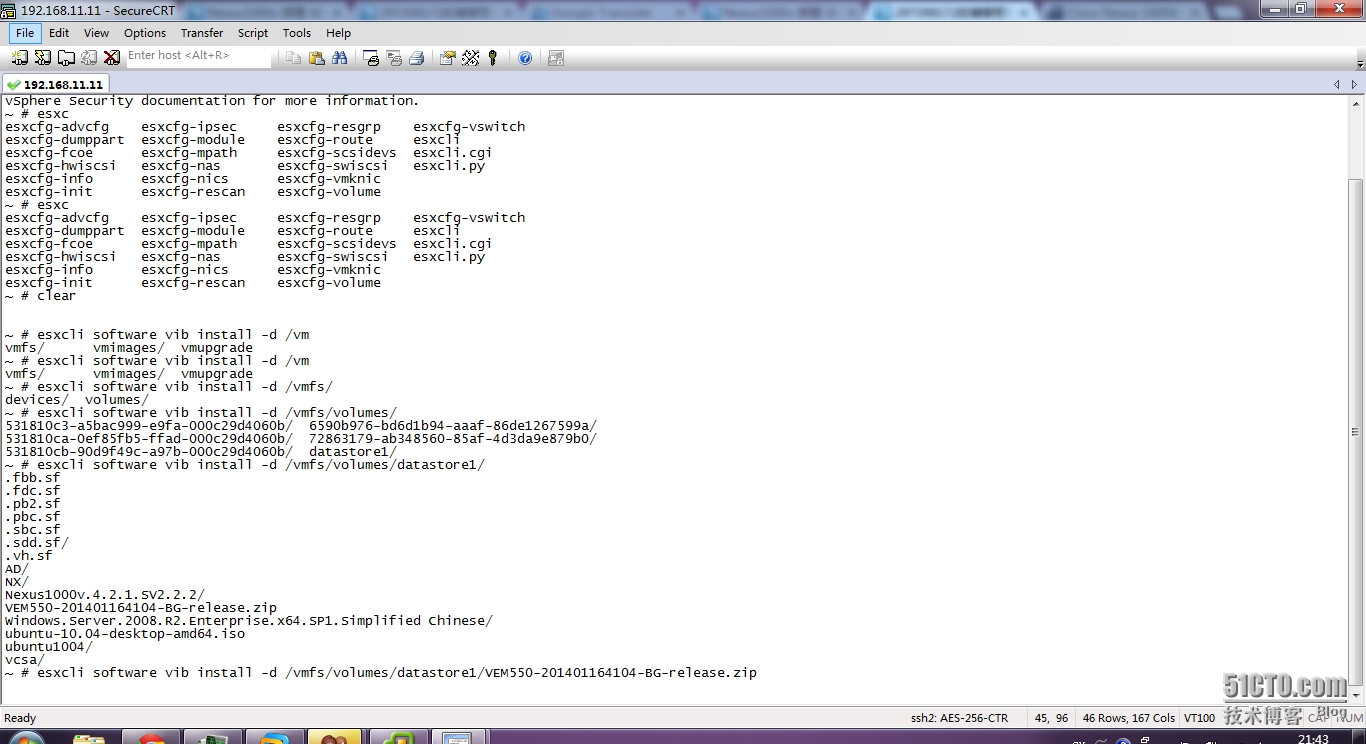Screen dimensions: 1366x744
Task: Click the esxcfg-vswitch text in first listing
Action: (x=469, y=127)
